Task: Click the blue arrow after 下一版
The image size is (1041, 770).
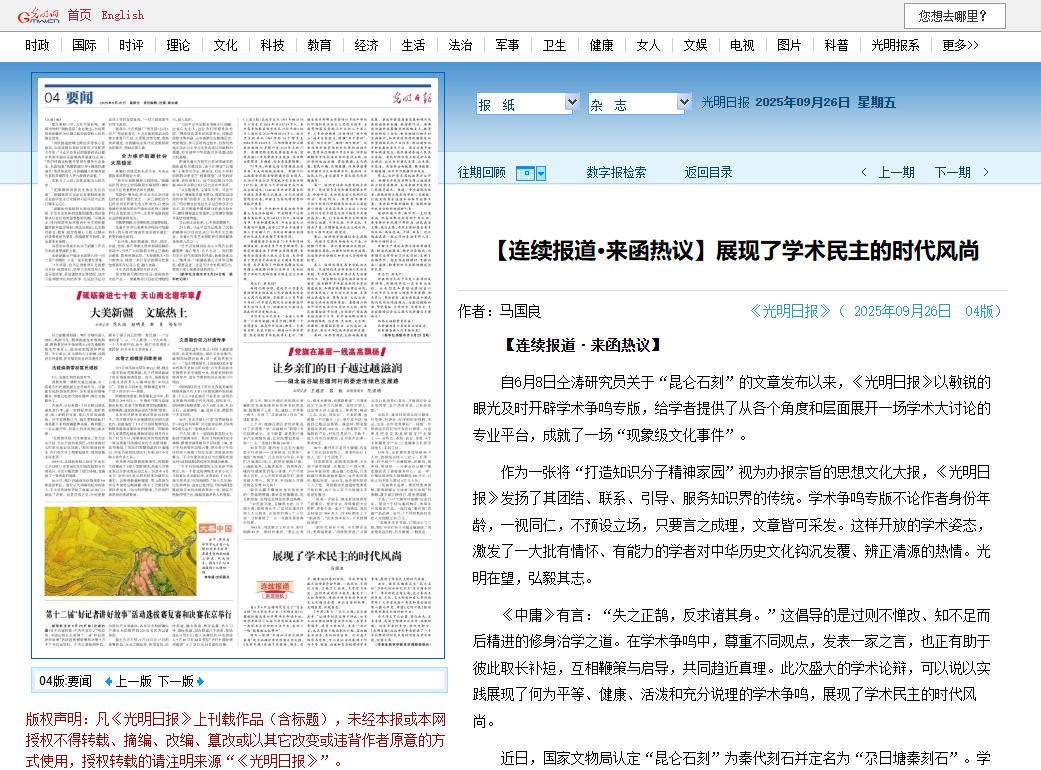Action: (200, 682)
